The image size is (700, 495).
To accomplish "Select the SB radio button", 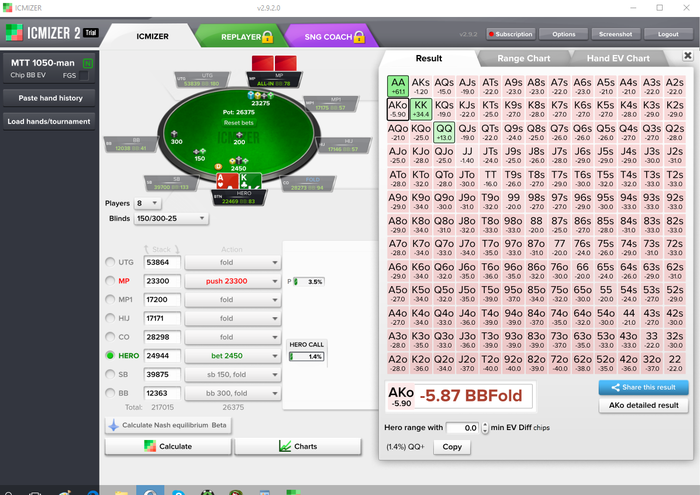I will click(110, 374).
